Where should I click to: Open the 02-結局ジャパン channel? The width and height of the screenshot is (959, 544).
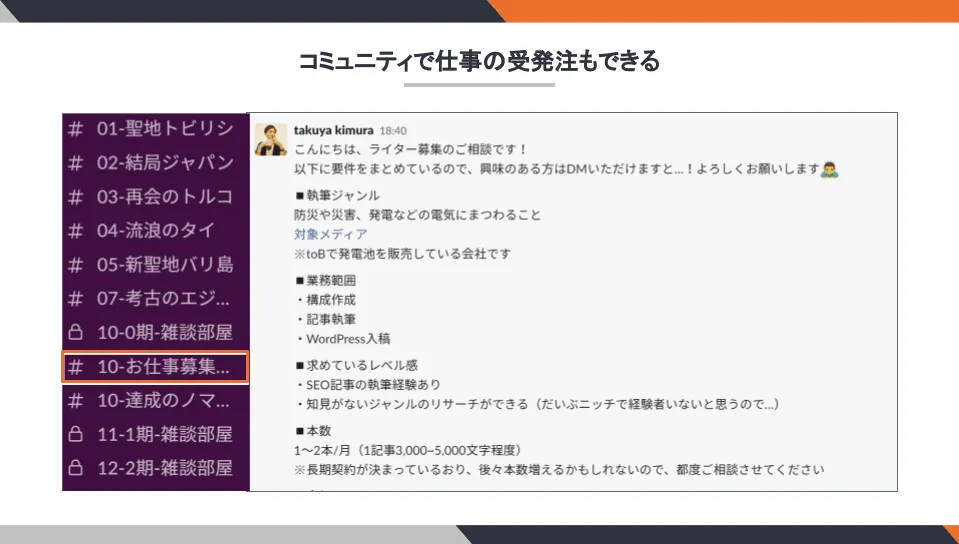point(155,163)
